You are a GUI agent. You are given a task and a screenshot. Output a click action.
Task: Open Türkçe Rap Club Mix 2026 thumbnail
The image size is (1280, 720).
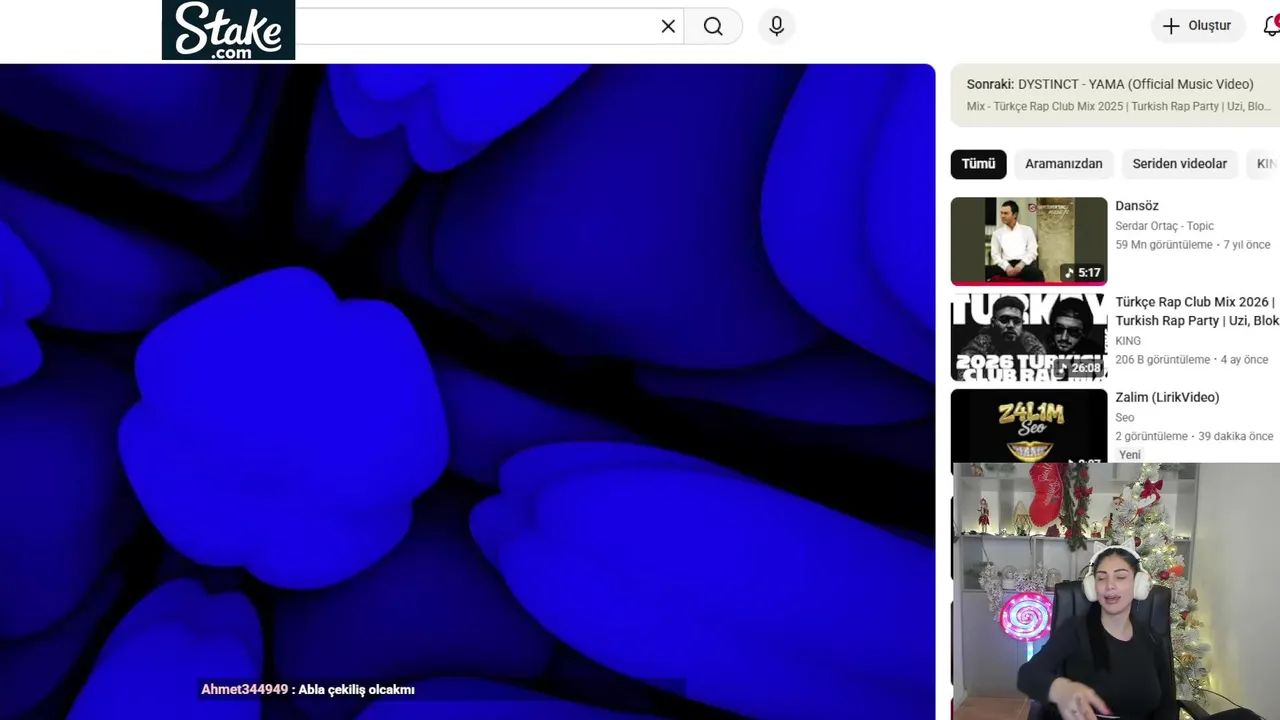(1029, 337)
